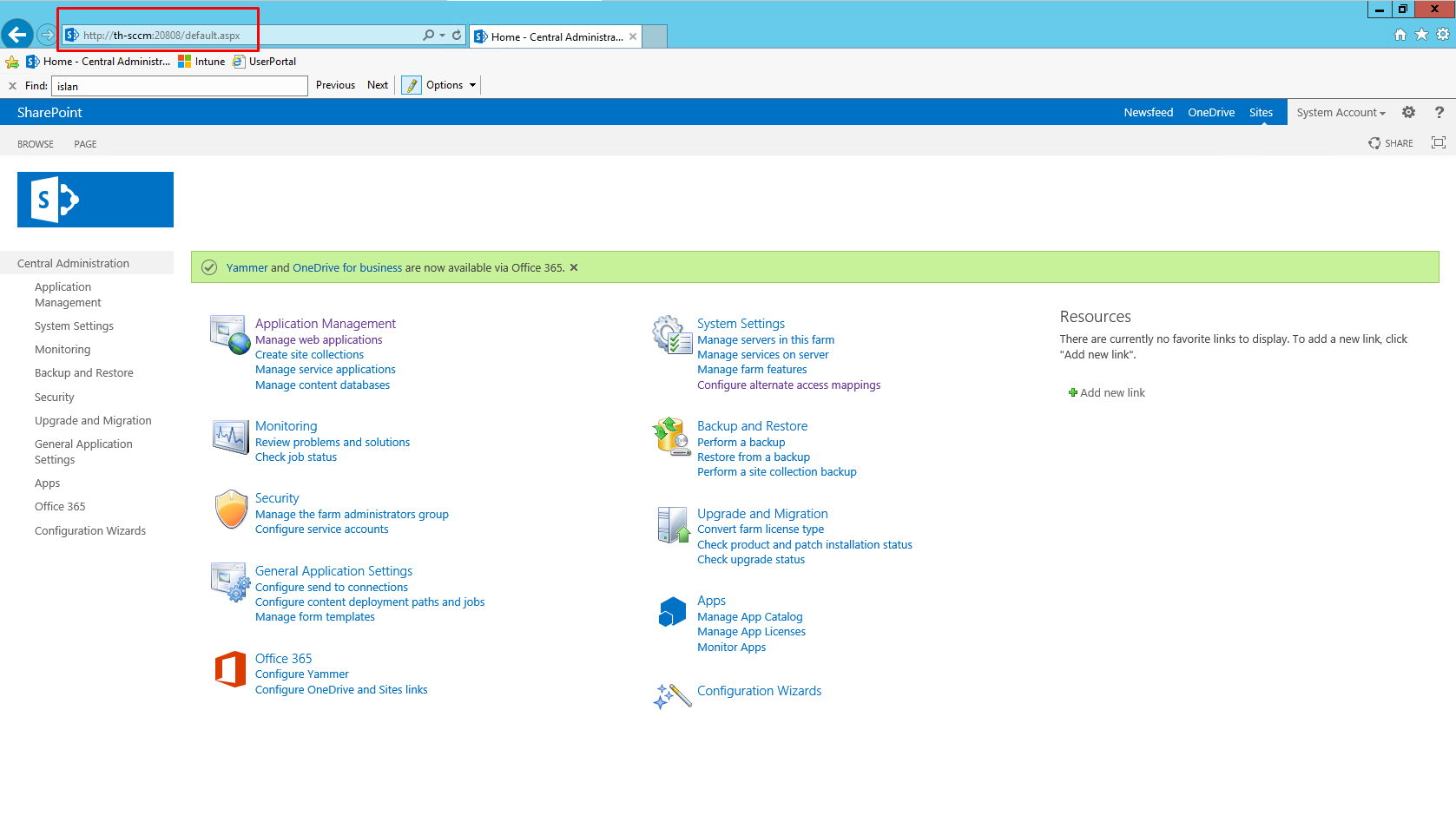Open the System Account menu

coord(1341,113)
